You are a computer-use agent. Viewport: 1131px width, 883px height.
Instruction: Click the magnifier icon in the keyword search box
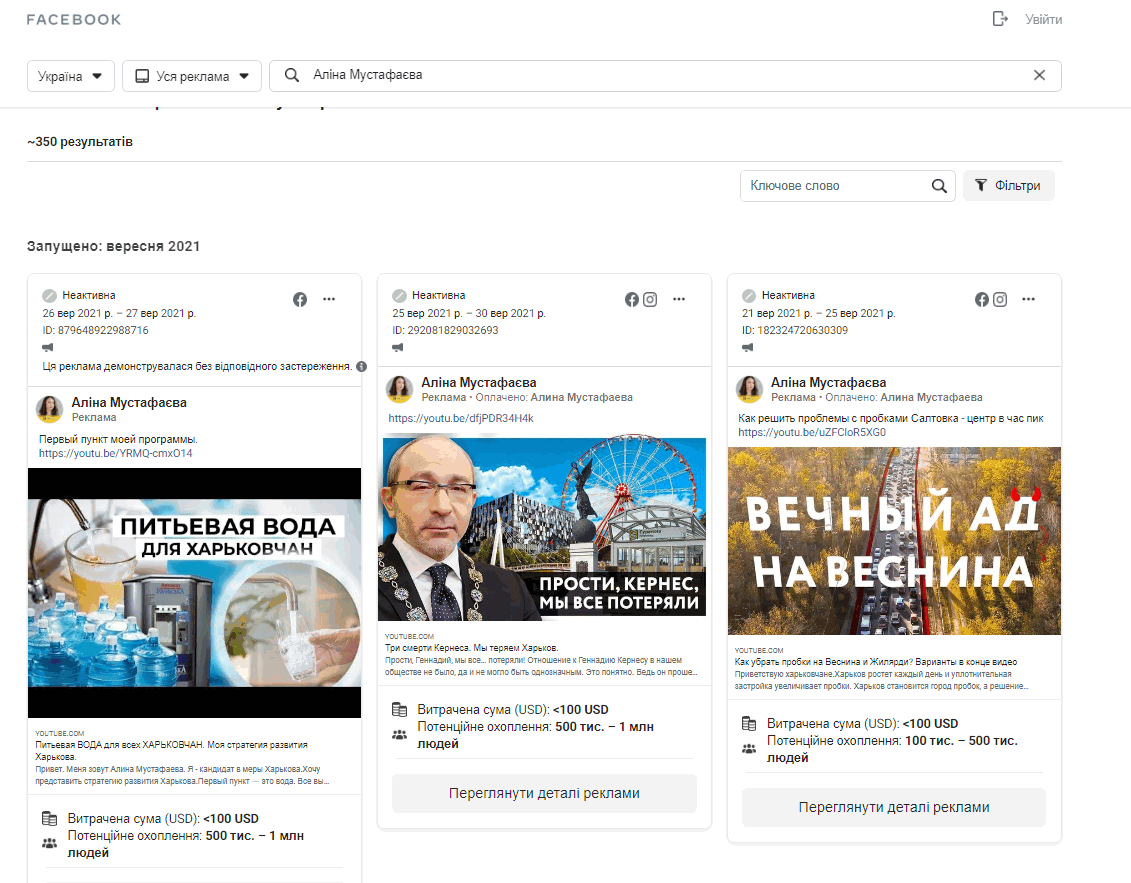[x=938, y=186]
